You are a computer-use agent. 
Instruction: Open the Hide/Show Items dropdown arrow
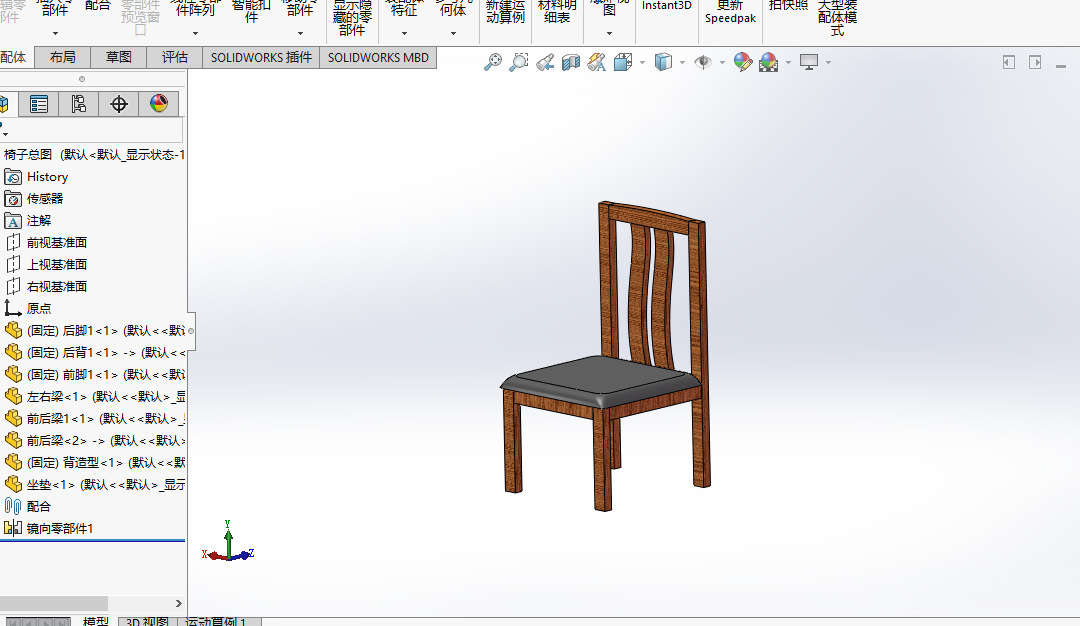[723, 63]
